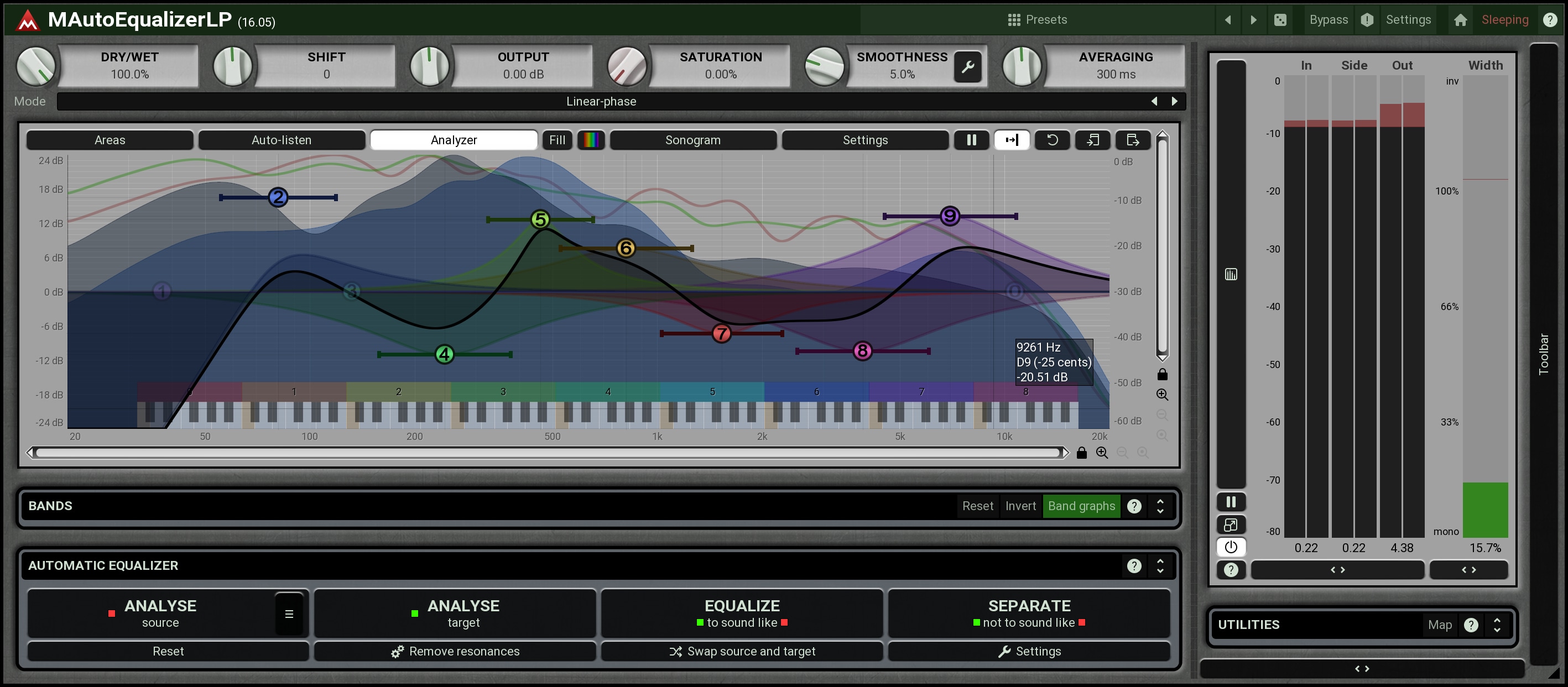Image resolution: width=1568 pixels, height=687 pixels.
Task: Open the meter settings icon
Action: pyautogui.click(x=1231, y=275)
